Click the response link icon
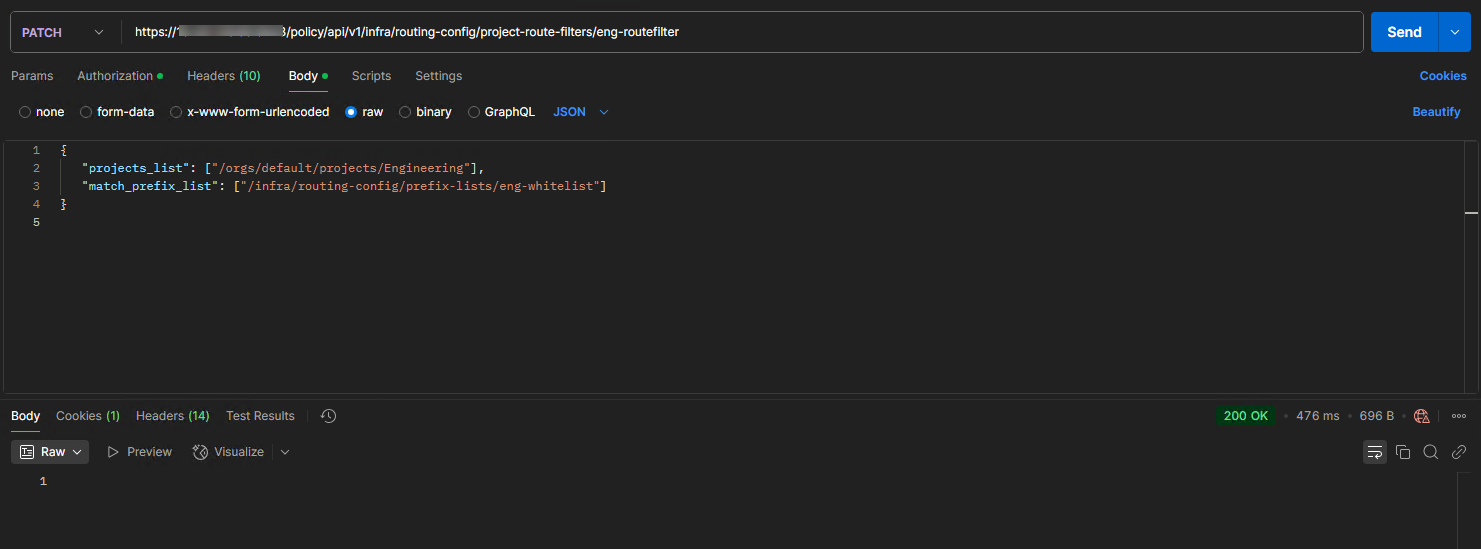 tap(1459, 452)
